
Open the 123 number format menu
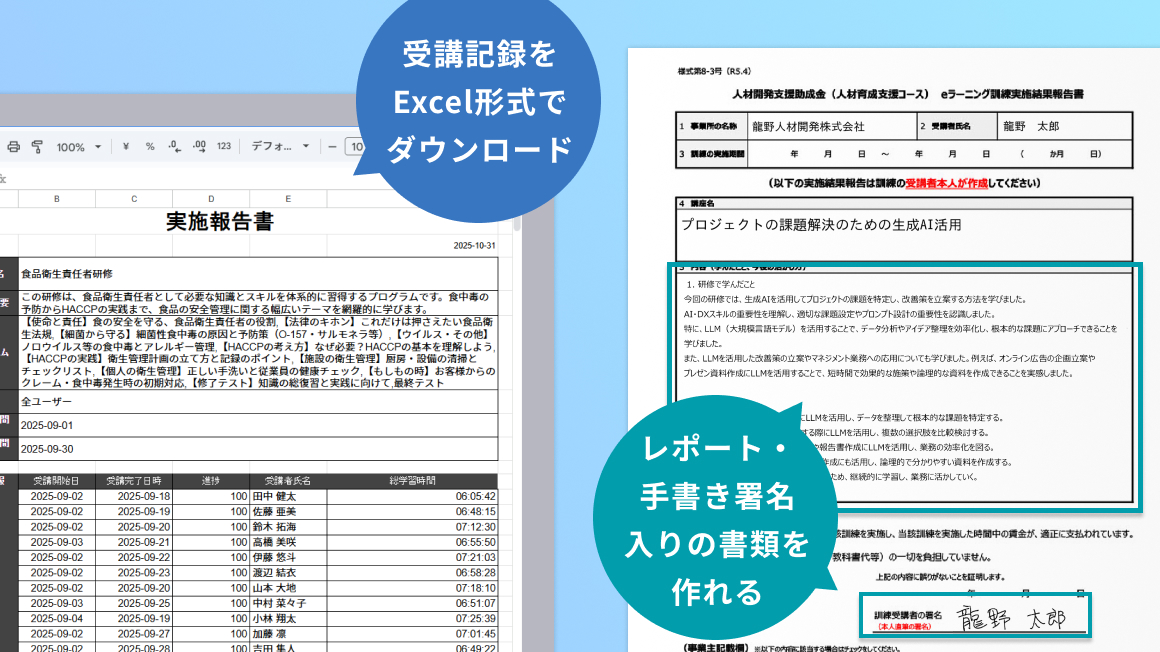point(224,147)
